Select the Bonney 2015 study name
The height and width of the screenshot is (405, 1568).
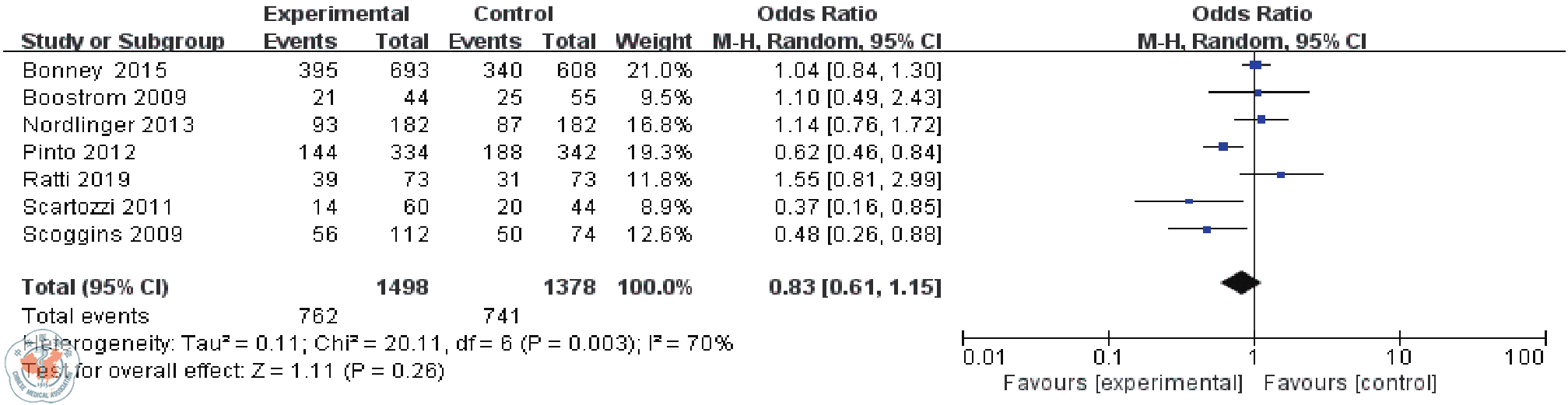(94, 71)
